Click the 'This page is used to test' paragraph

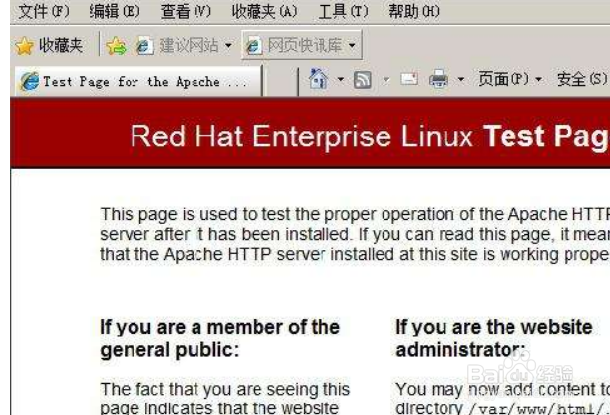click(x=355, y=234)
